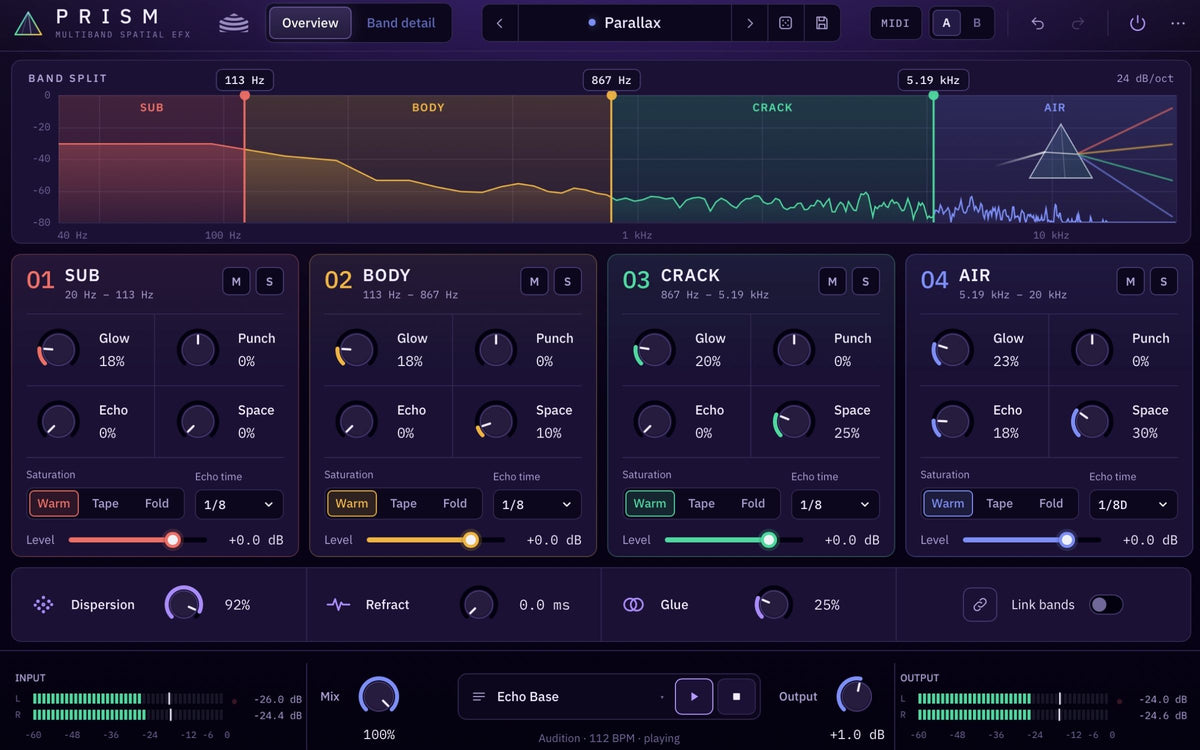Go to the previous preset arrow
Screen dimensions: 1200x750
[x=500, y=23]
